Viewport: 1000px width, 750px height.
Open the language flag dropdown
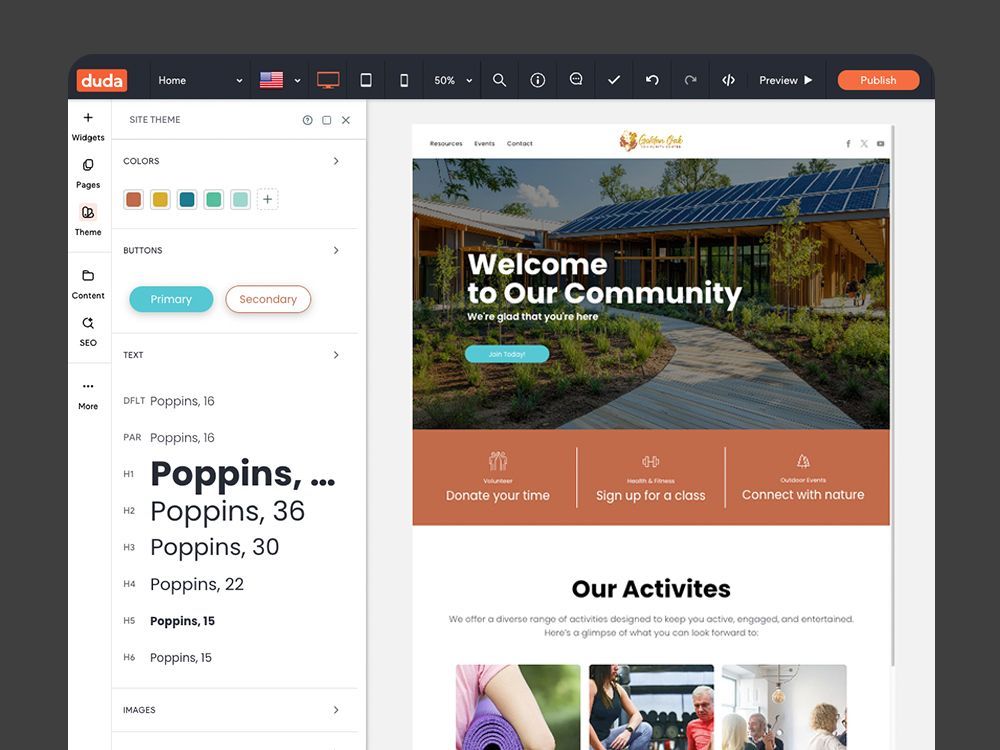[280, 80]
